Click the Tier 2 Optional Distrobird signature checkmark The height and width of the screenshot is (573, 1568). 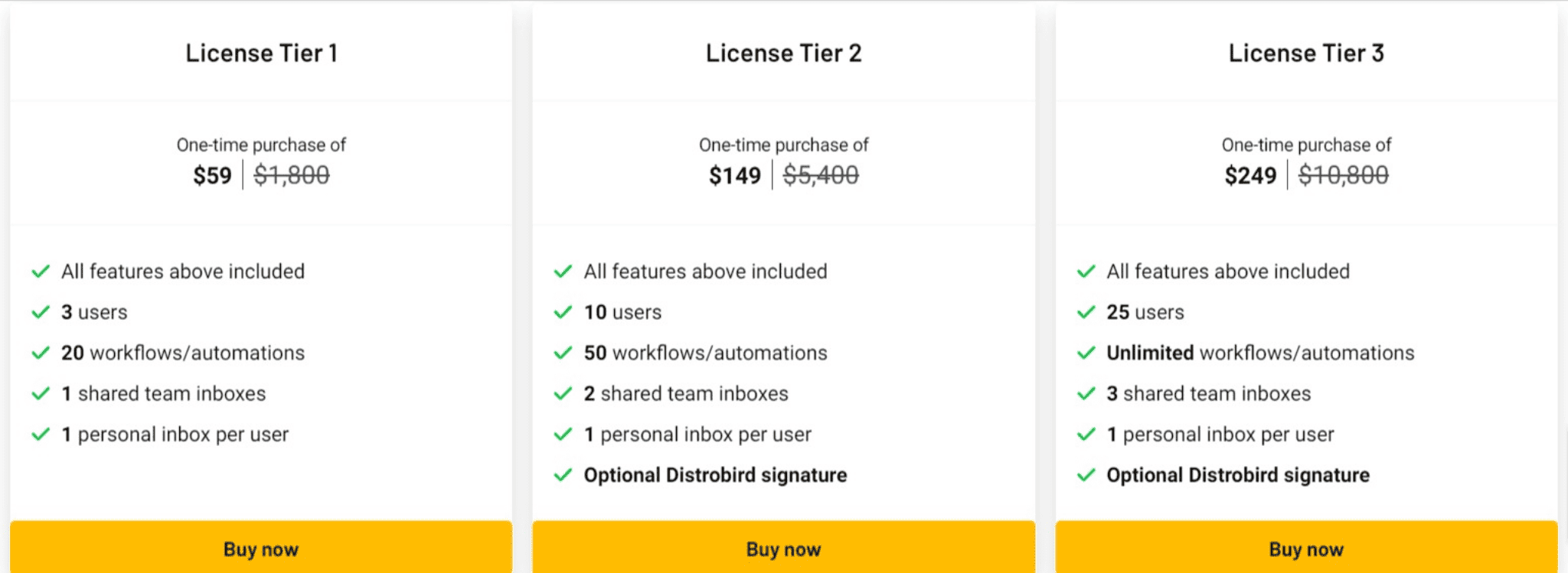563,475
